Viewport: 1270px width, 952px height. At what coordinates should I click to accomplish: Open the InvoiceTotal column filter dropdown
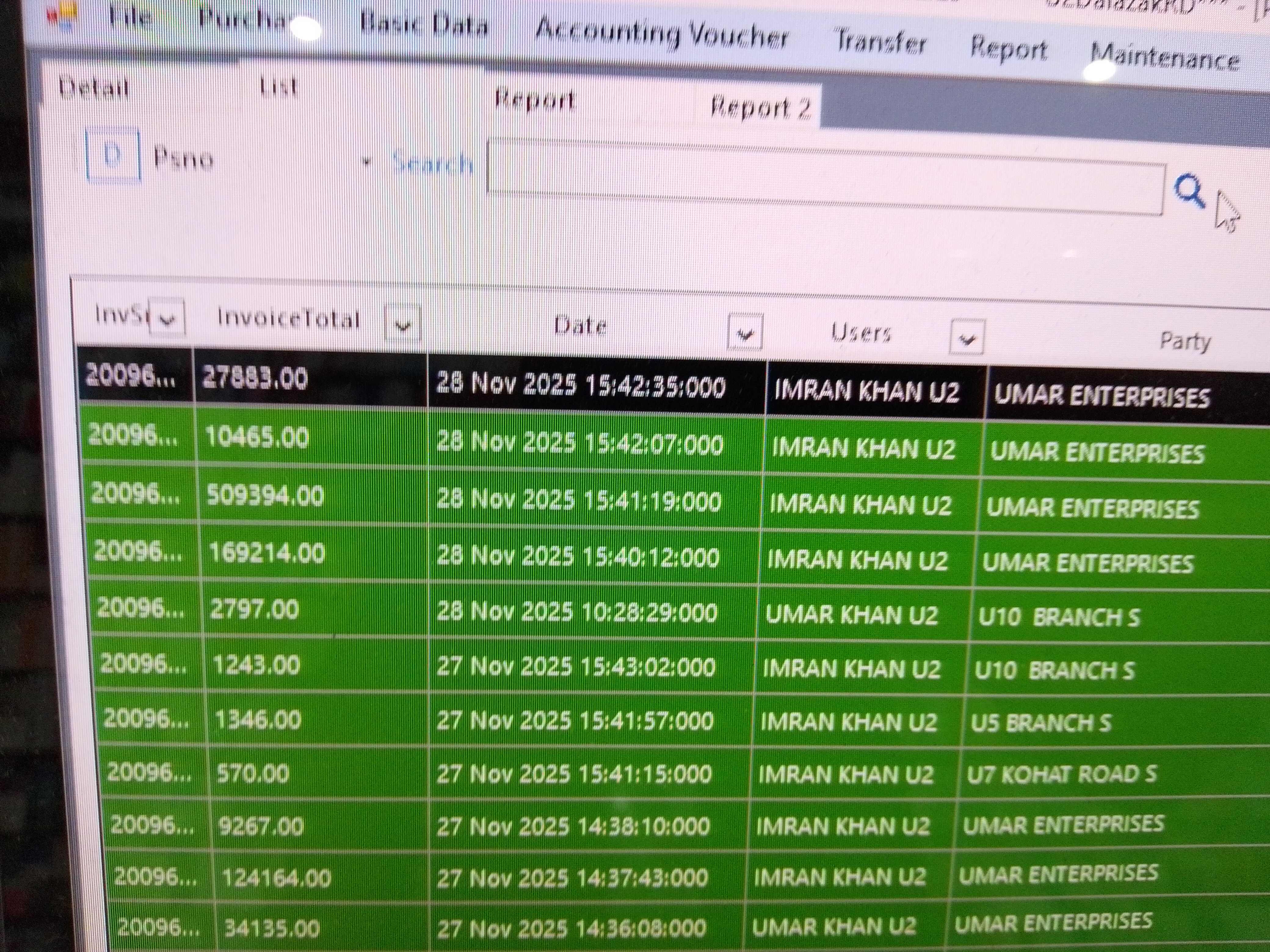[x=402, y=325]
